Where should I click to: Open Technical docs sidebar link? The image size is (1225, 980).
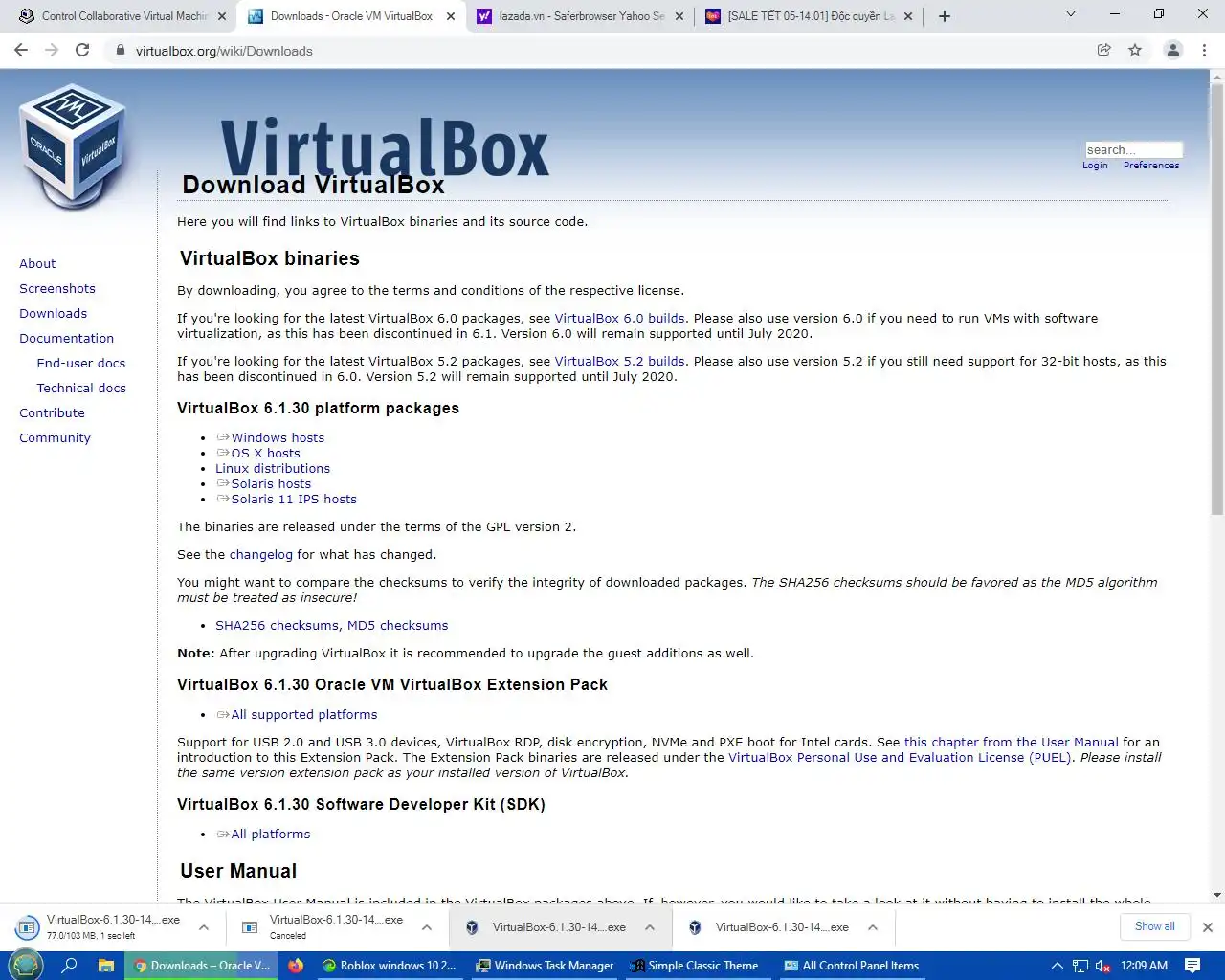point(81,389)
